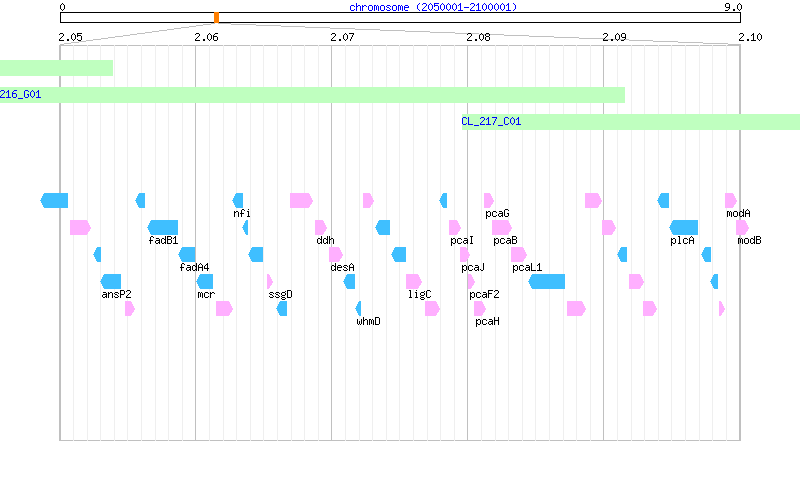The height and width of the screenshot is (500, 800).
Task: Select the plcA gene arrow
Action: pos(684,228)
